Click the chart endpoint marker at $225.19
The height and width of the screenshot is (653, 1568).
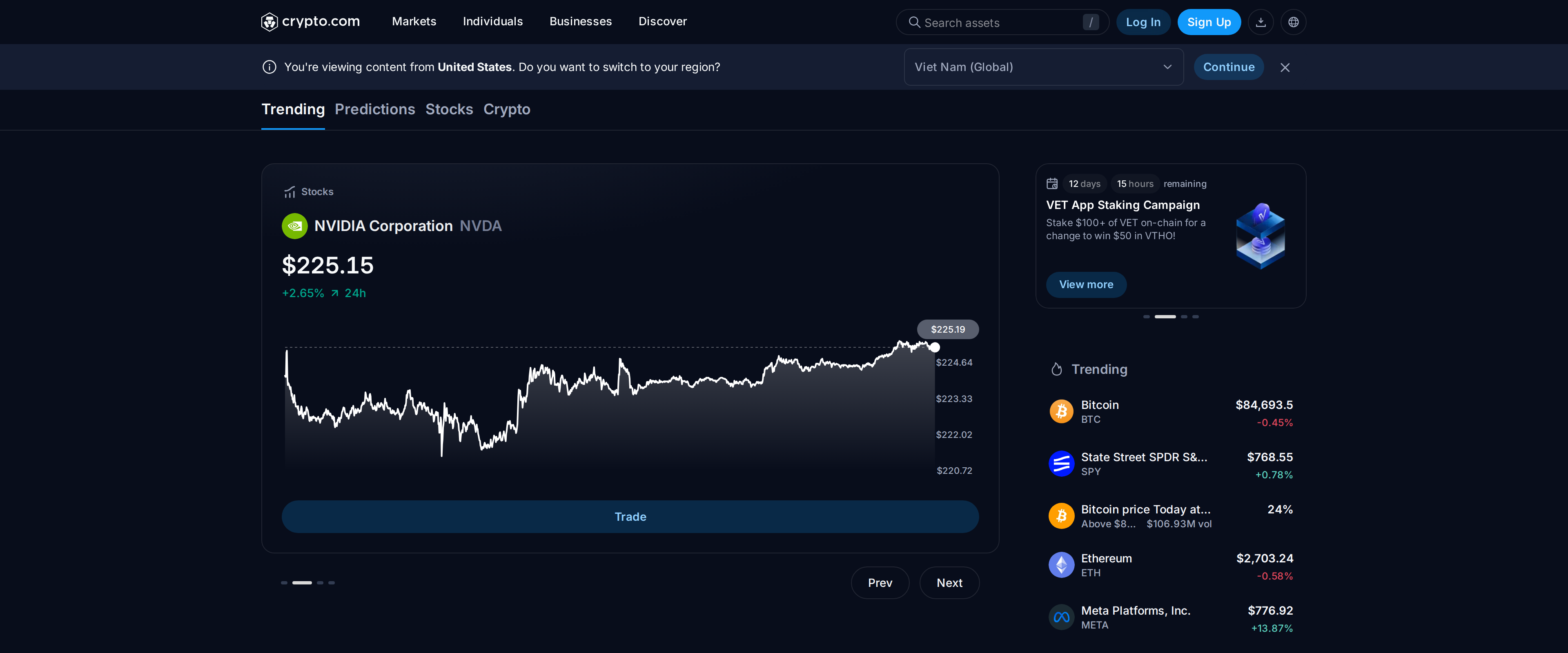tap(935, 347)
